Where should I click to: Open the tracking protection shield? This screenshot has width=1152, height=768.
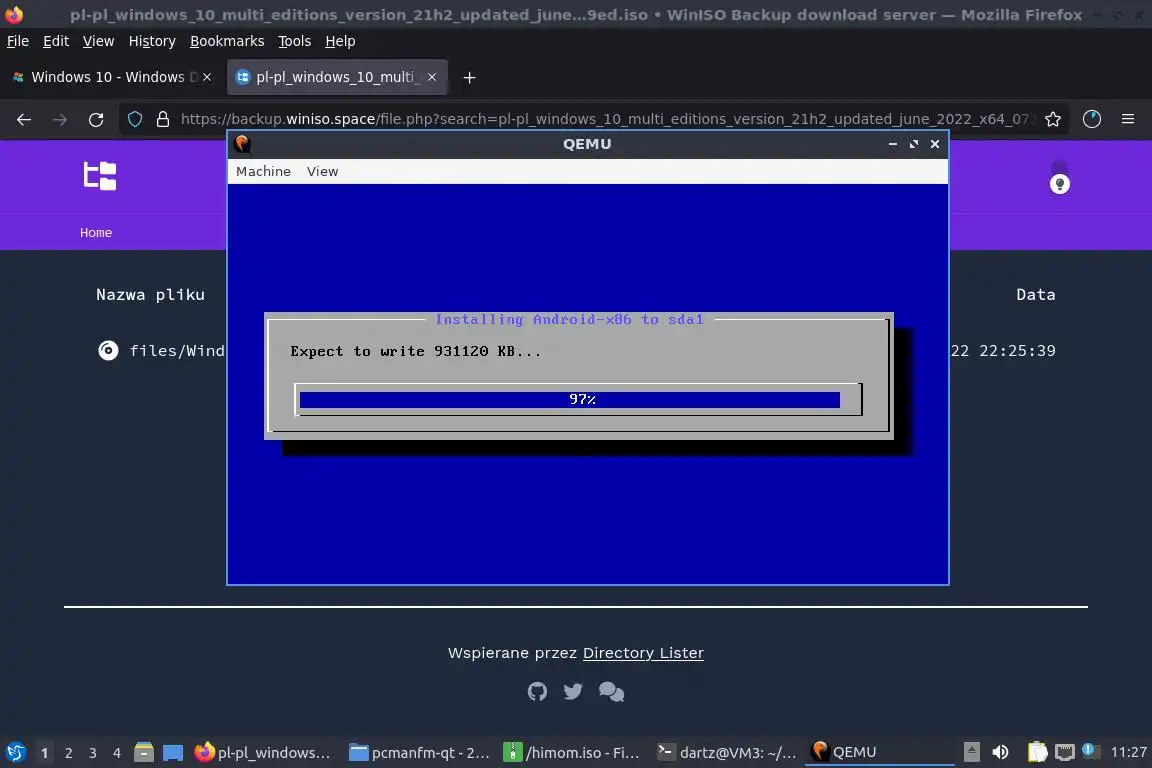coord(135,119)
